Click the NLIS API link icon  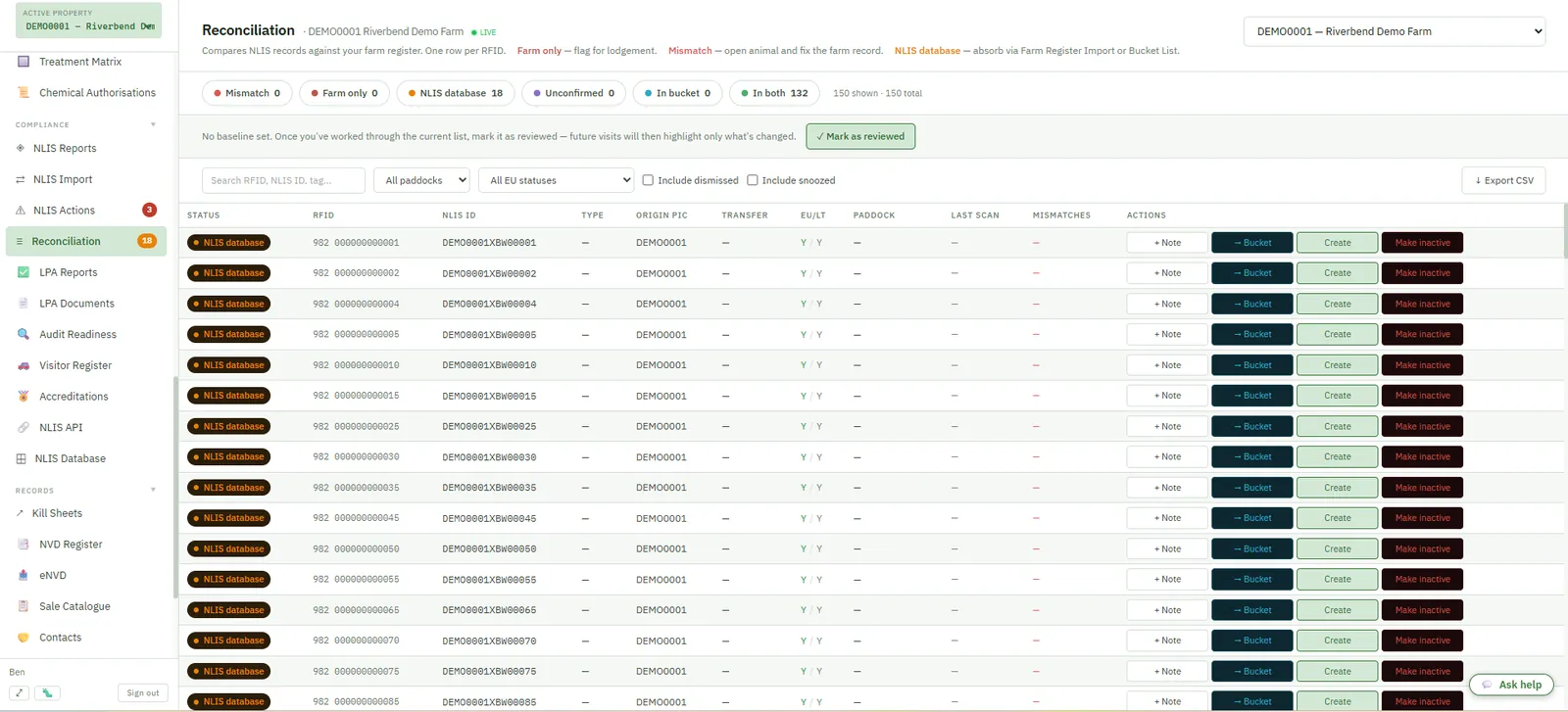(24, 427)
